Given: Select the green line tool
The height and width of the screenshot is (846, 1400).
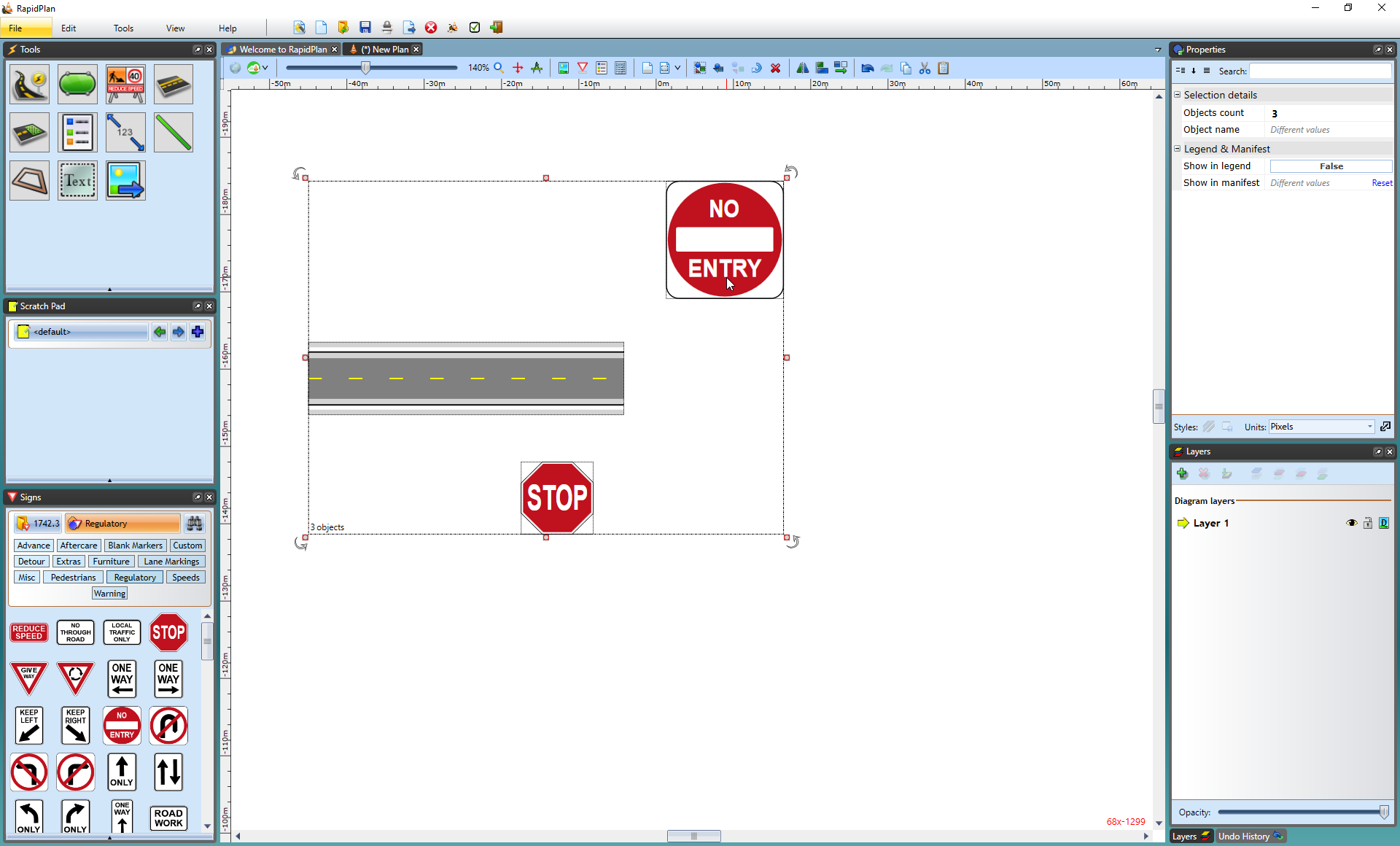Looking at the screenshot, I should tap(174, 132).
